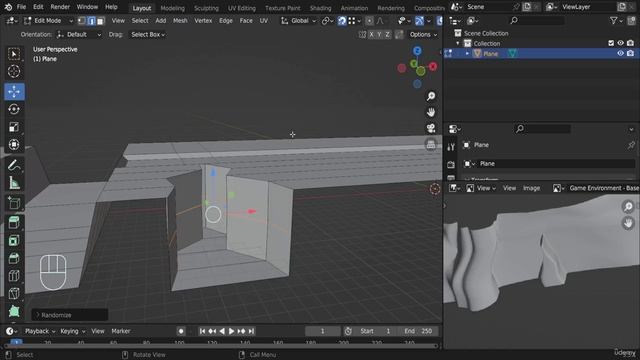The height and width of the screenshot is (360, 640).
Task: Click the viewport pan hand icon
Action: click(x=431, y=112)
